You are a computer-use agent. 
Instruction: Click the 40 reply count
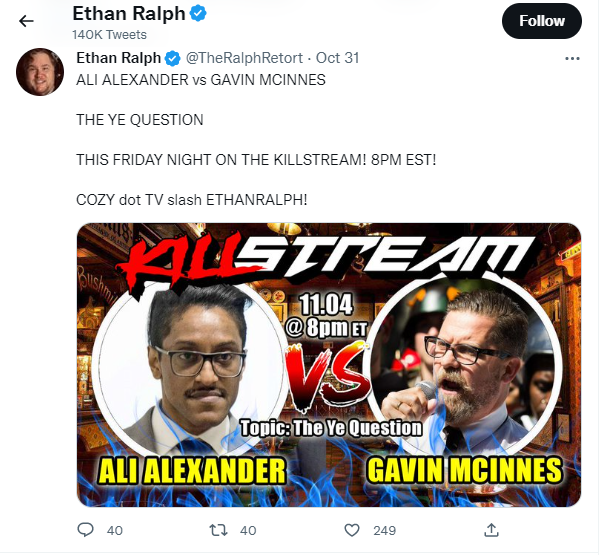[115, 530]
